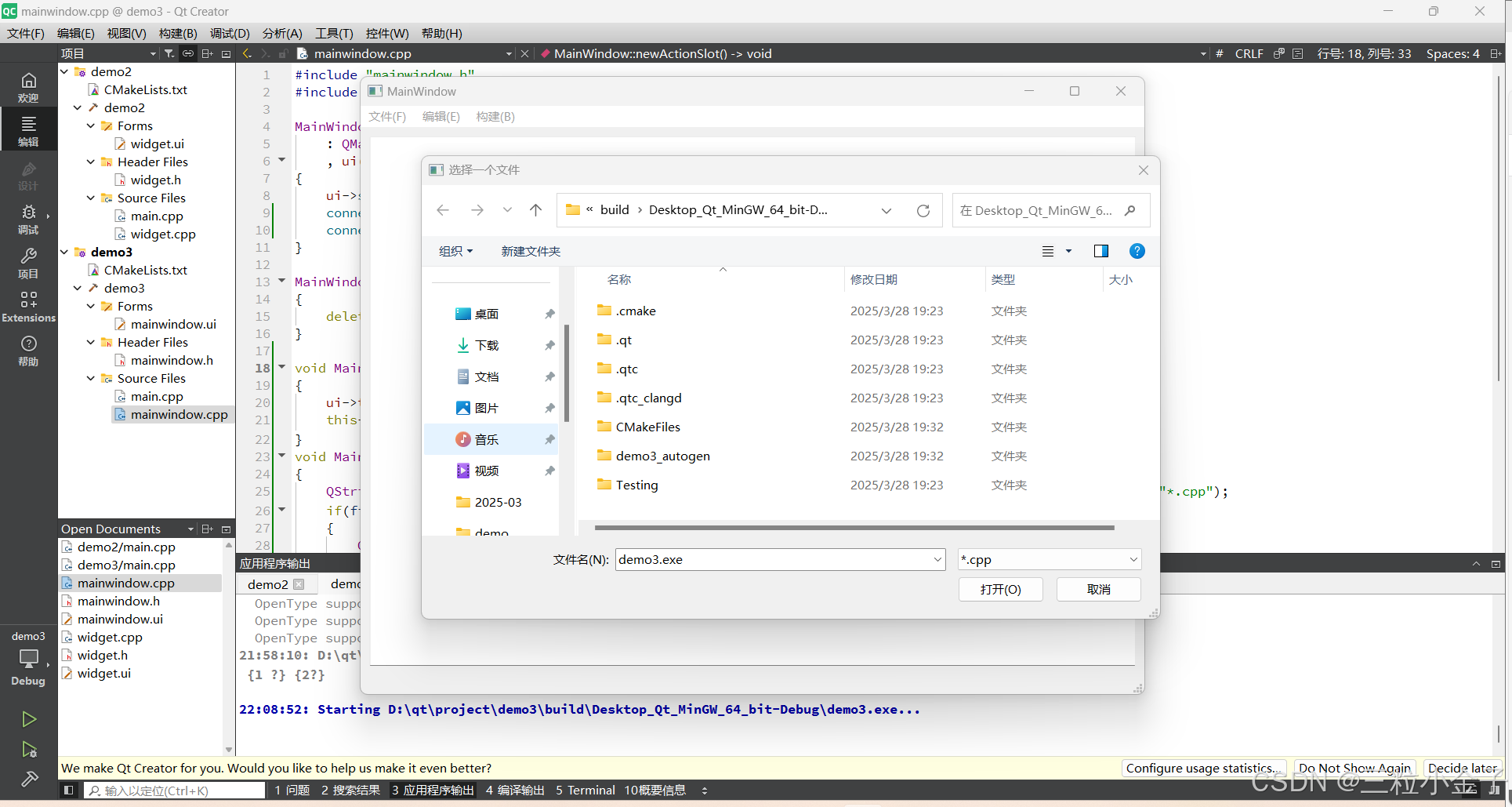Click Do Not Show Again button

click(1354, 768)
